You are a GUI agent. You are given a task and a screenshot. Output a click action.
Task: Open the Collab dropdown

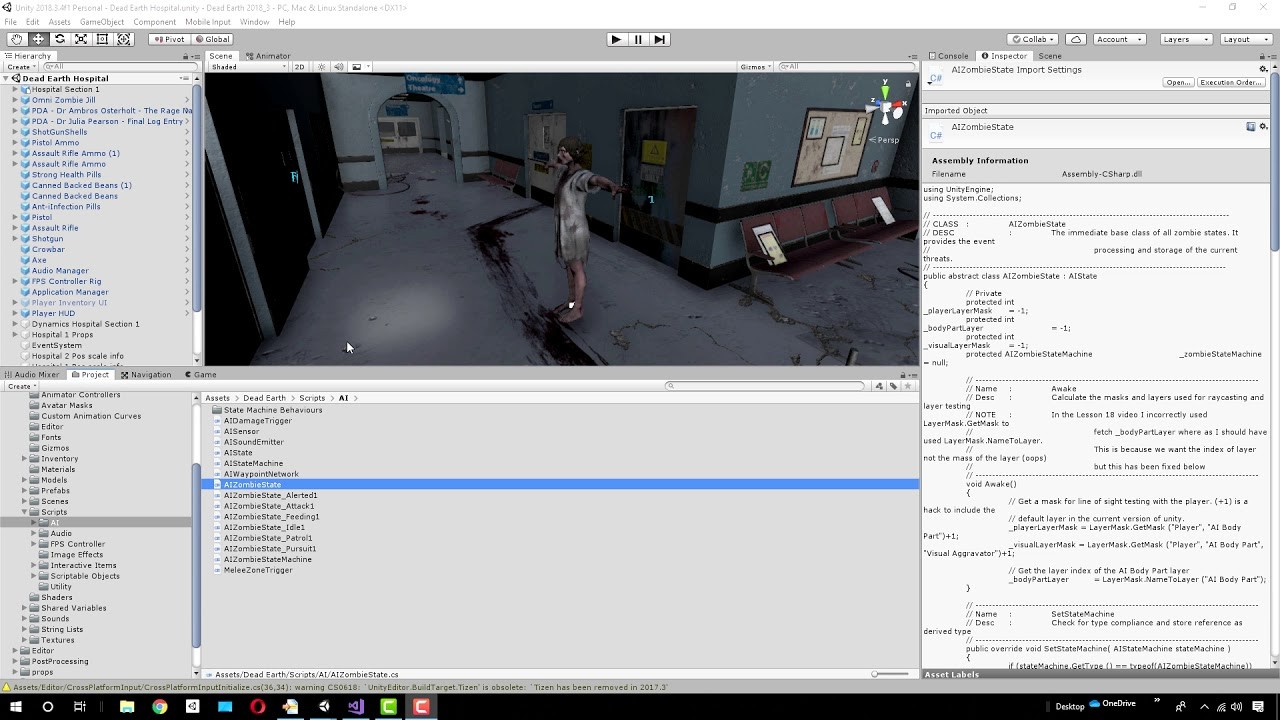(1032, 39)
